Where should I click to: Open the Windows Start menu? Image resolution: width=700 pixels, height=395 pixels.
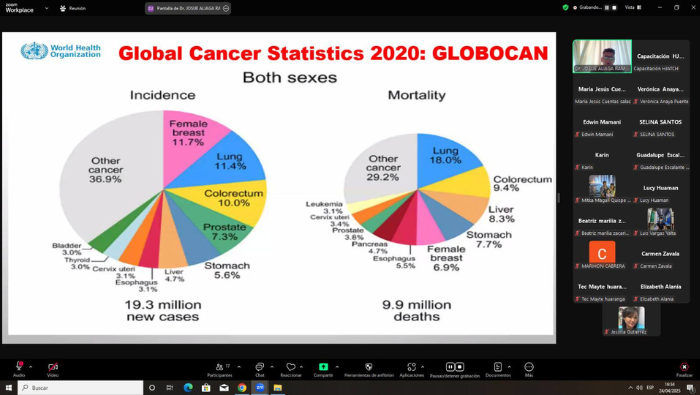pos(8,387)
